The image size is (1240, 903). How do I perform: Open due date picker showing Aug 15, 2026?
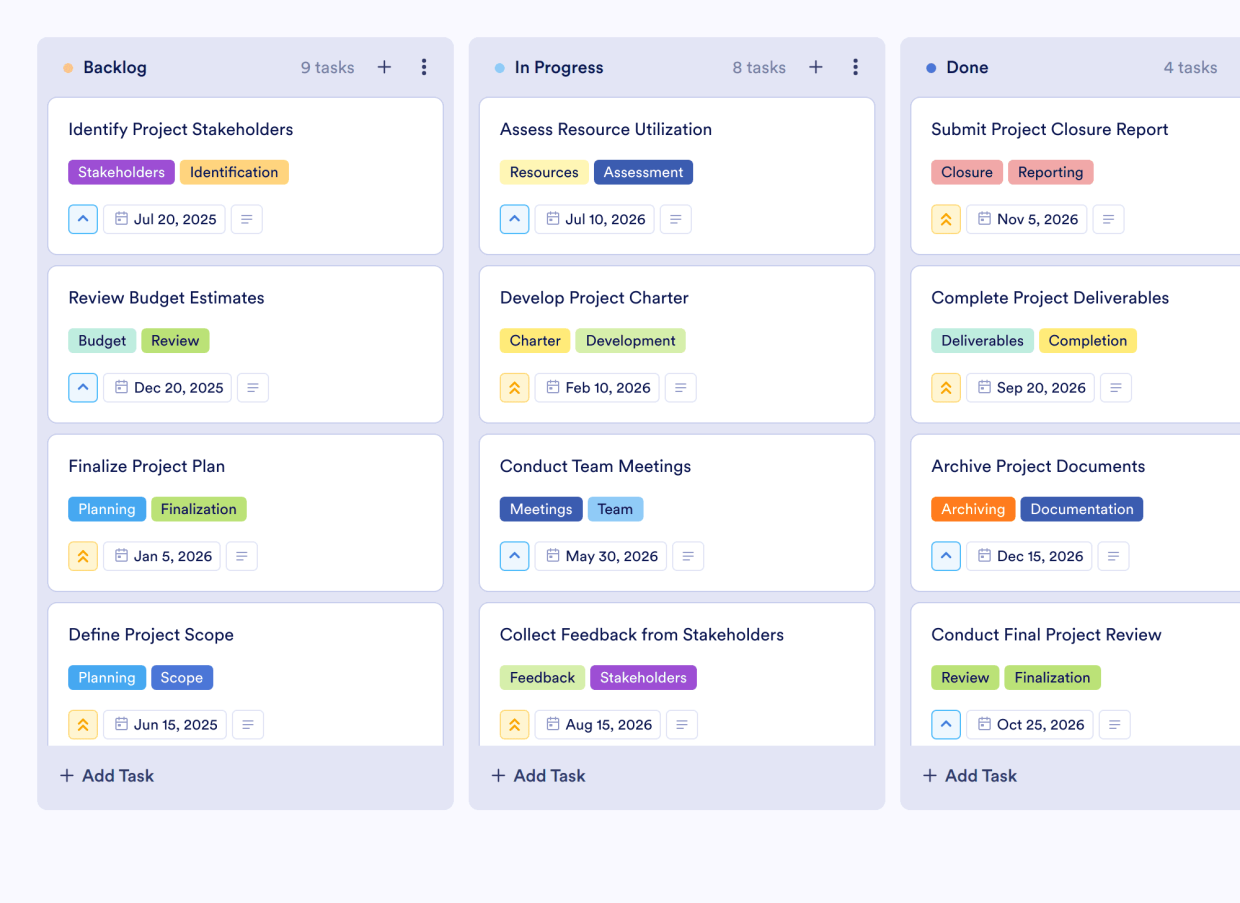[597, 724]
